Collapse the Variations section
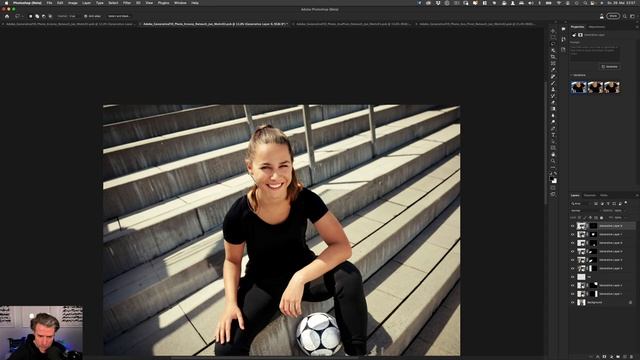This screenshot has height=360, width=640. point(571,75)
